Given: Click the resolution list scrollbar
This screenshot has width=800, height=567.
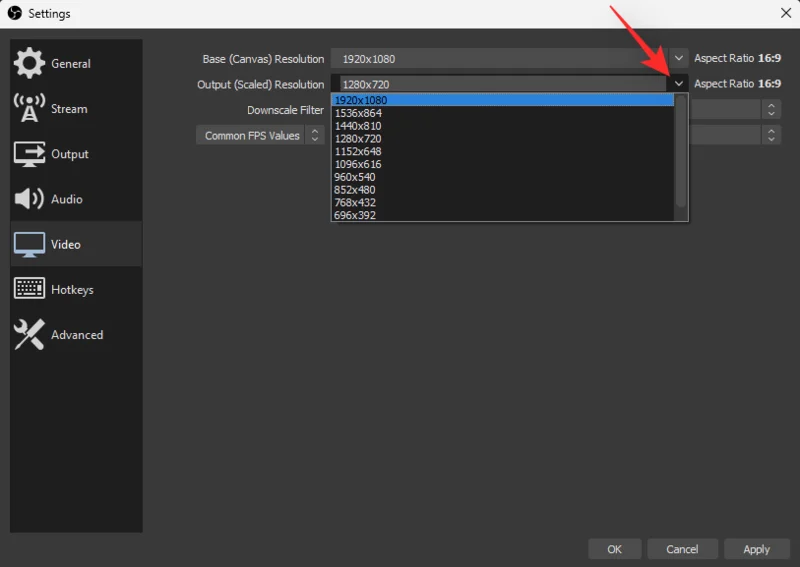Looking at the screenshot, I should 681,150.
